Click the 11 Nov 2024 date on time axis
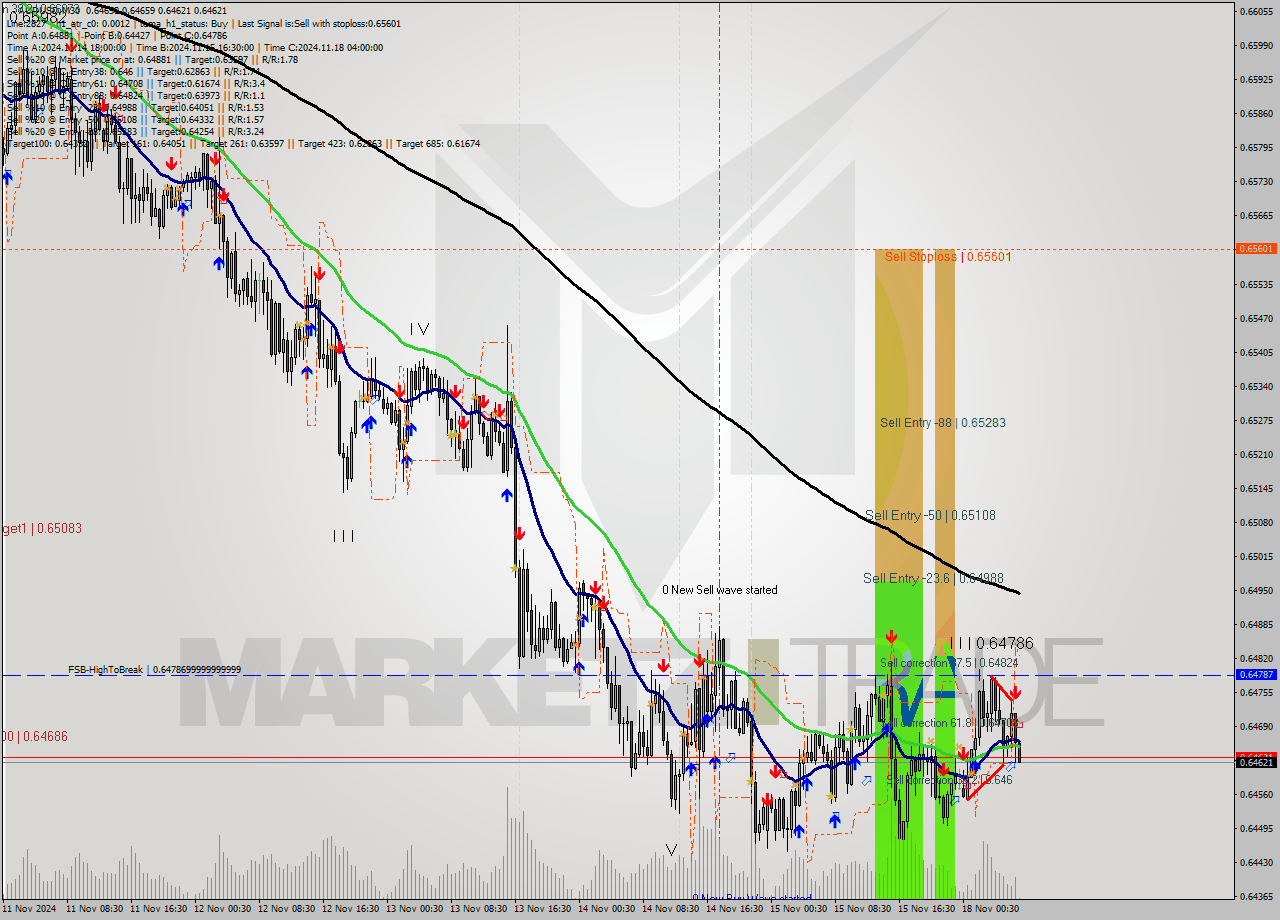This screenshot has height=920, width=1280. click(x=31, y=909)
